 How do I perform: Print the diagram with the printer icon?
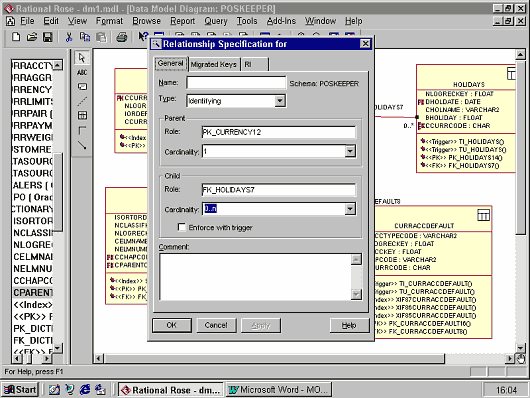(x=122, y=37)
